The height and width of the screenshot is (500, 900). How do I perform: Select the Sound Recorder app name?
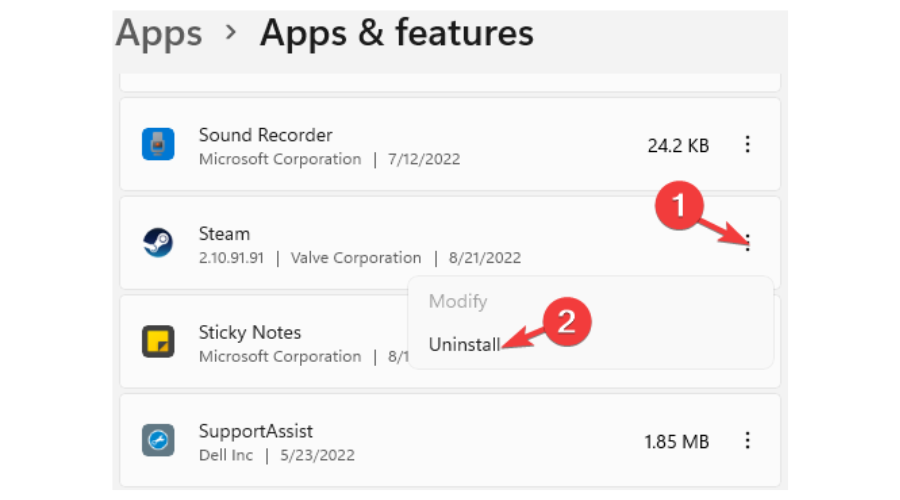tap(265, 135)
